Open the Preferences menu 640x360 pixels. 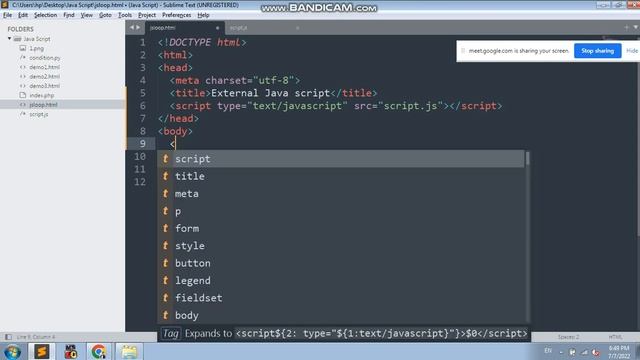(x=176, y=15)
